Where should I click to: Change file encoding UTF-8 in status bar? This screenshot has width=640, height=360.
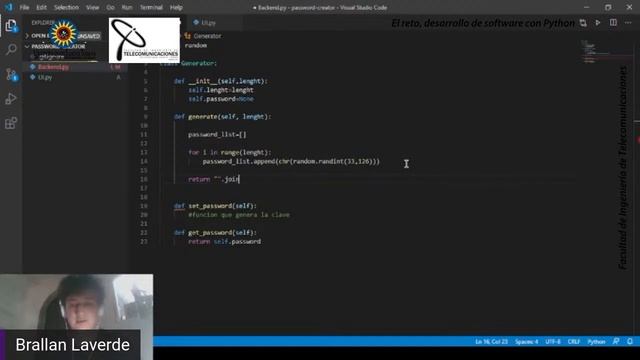point(553,341)
